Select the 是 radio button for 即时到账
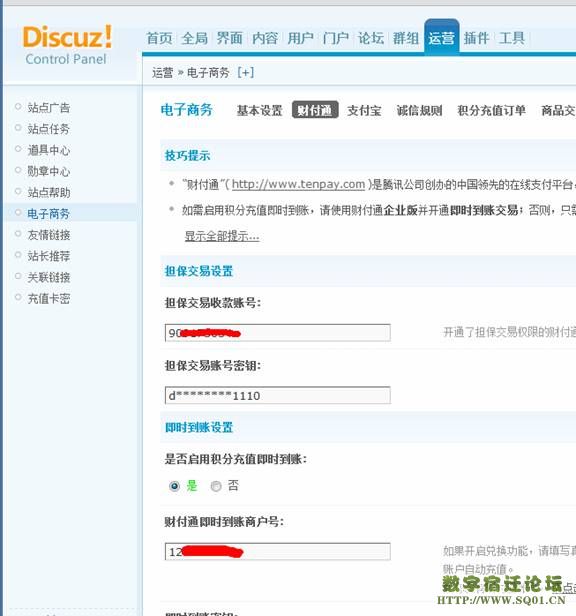Screen dimensions: 576x616 tap(174, 486)
